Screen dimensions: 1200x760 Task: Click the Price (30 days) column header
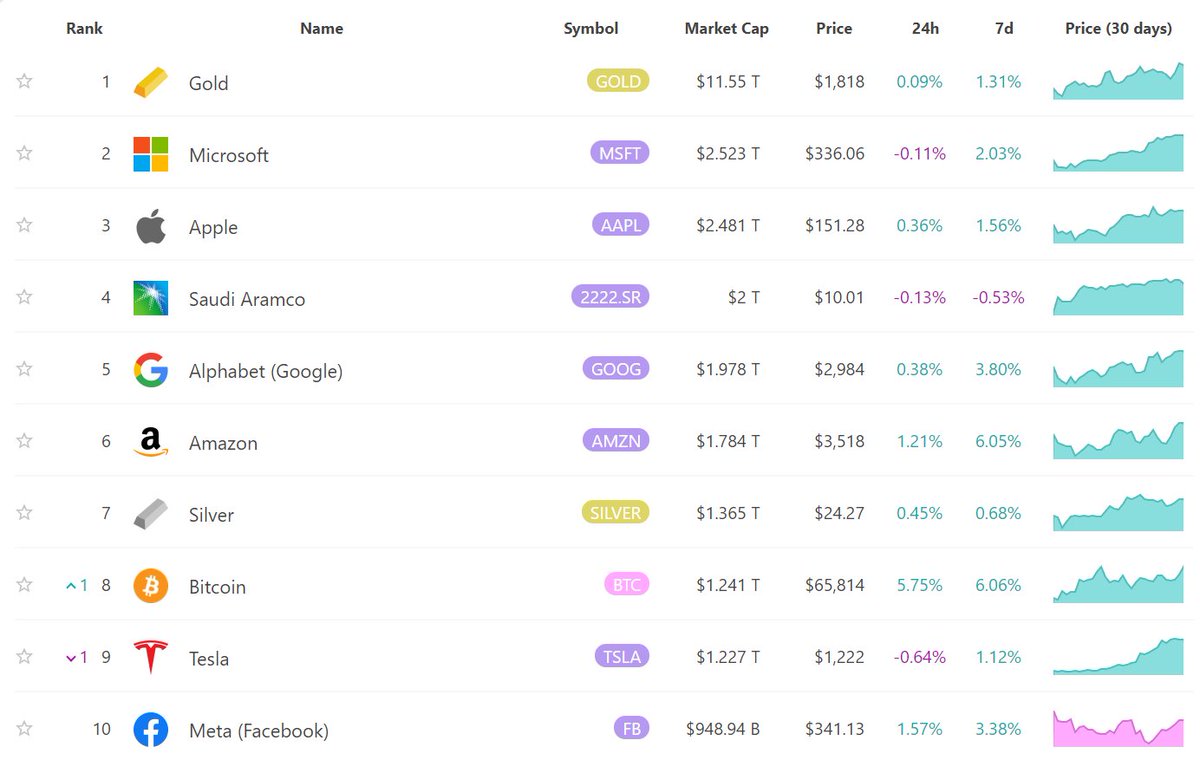pos(1118,28)
